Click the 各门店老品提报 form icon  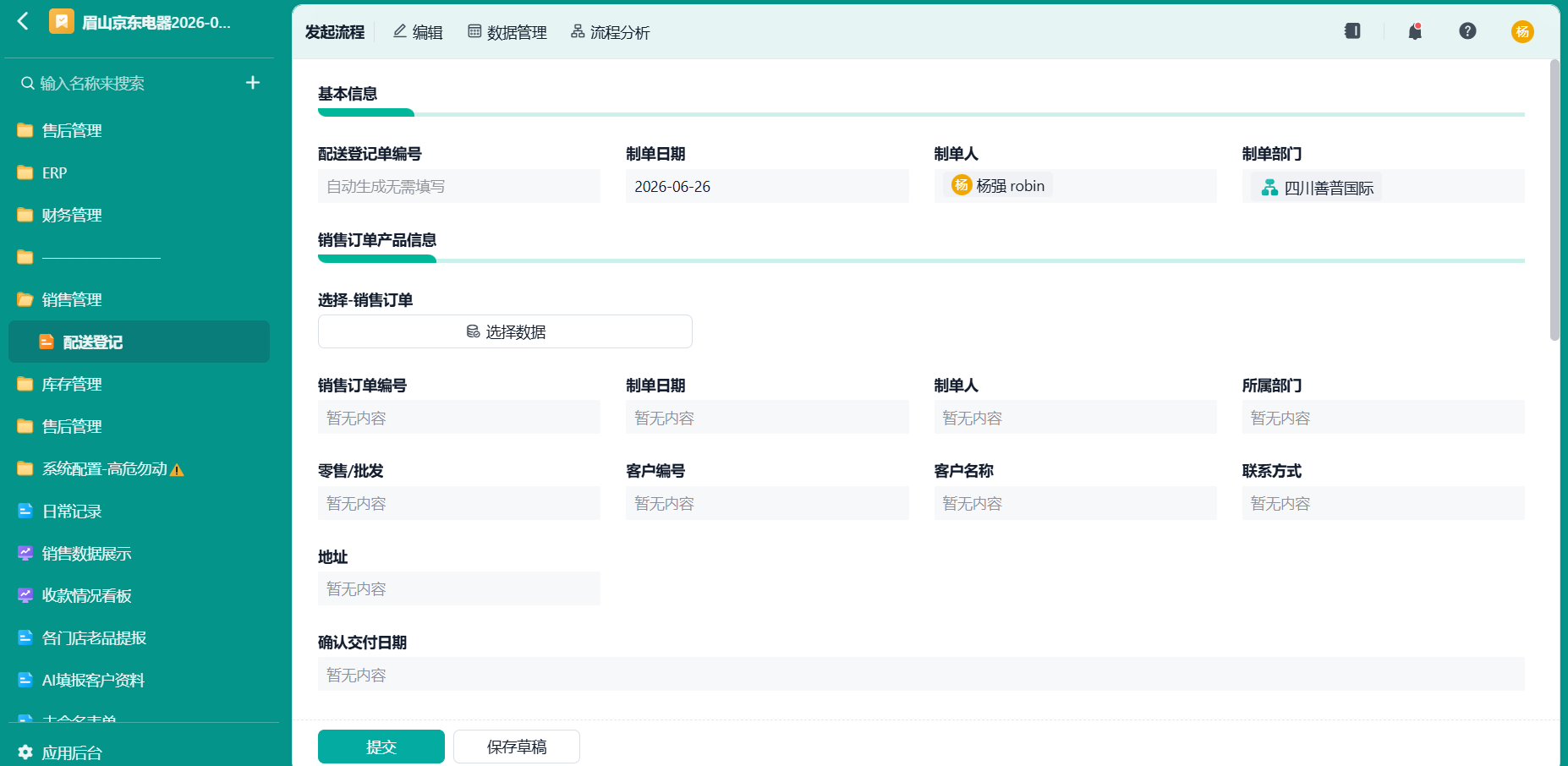(x=25, y=637)
